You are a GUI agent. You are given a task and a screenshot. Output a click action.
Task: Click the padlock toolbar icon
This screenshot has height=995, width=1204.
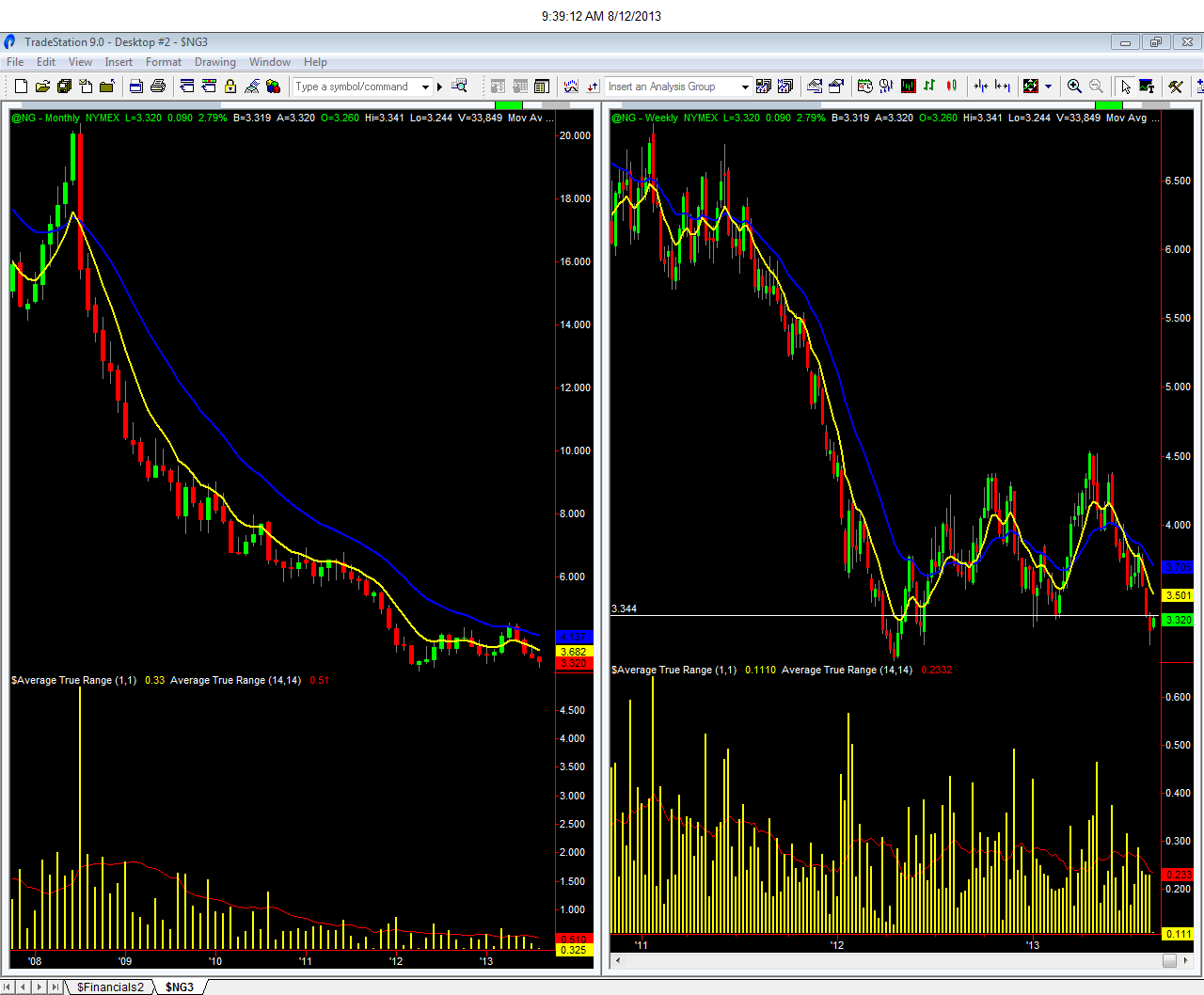point(230,86)
